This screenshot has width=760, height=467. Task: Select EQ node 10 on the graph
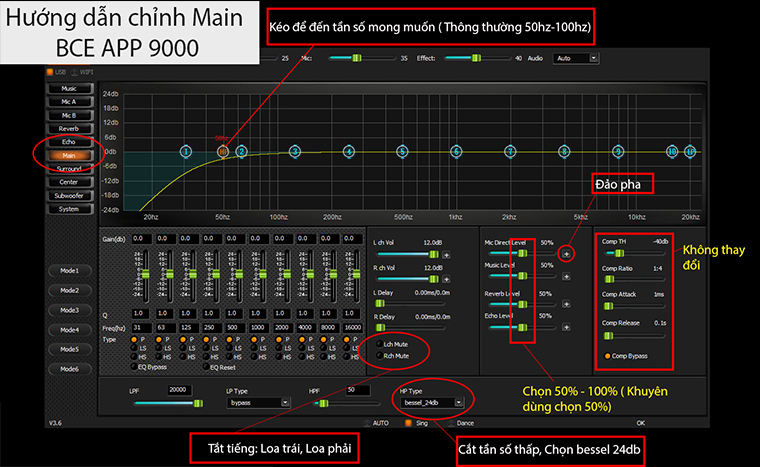(671, 152)
